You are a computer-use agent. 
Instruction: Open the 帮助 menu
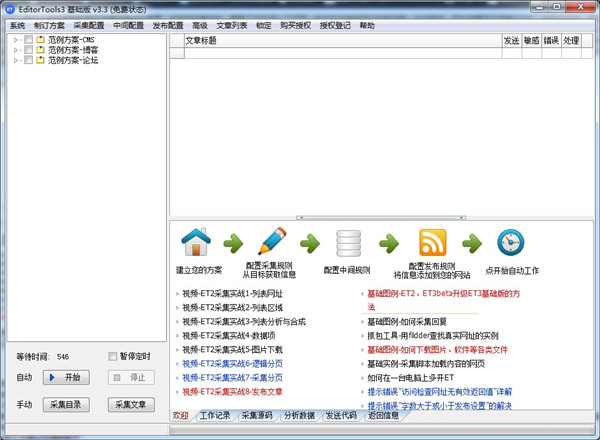367,26
